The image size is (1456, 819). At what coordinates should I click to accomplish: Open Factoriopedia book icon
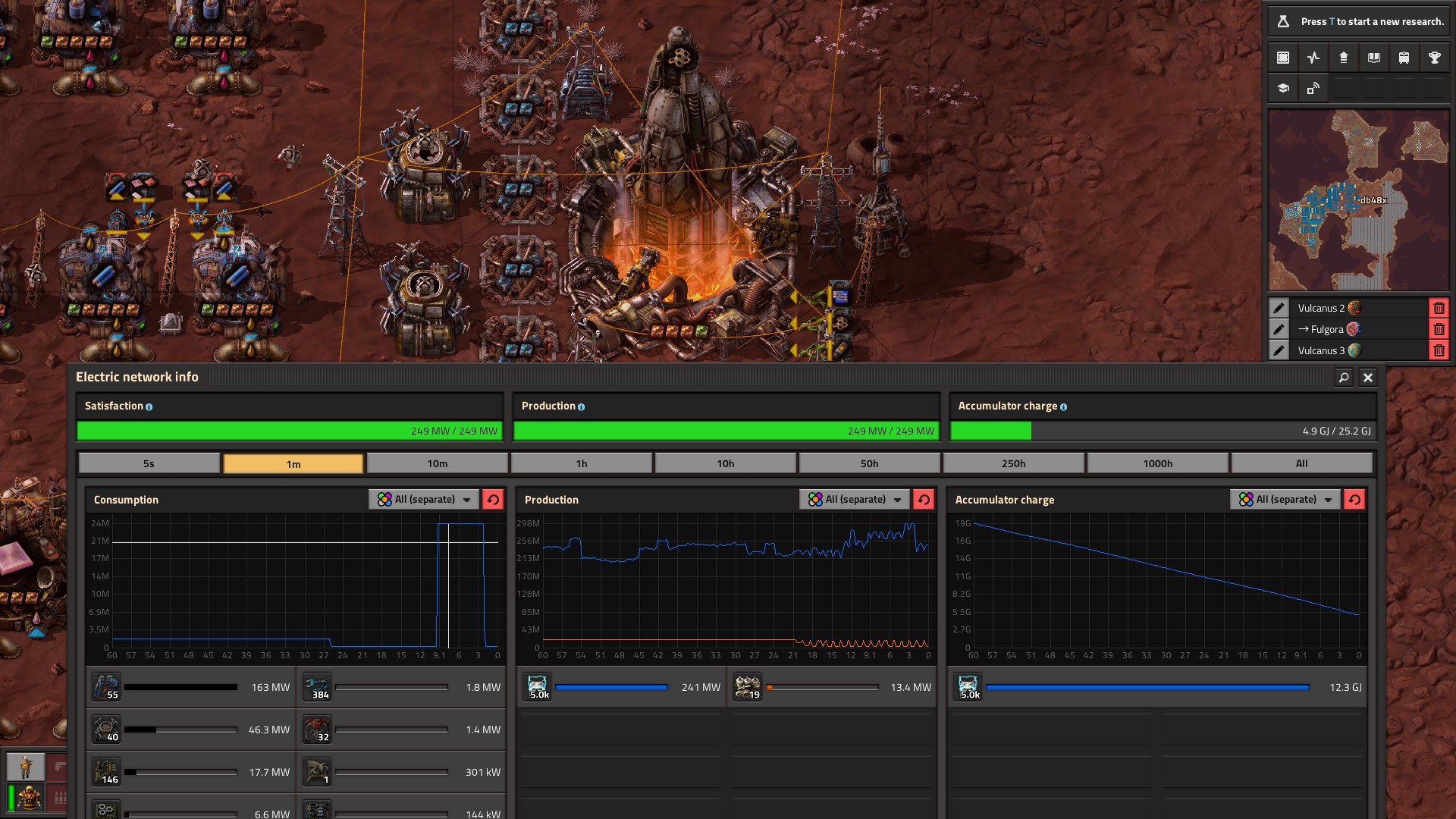coord(1373,58)
